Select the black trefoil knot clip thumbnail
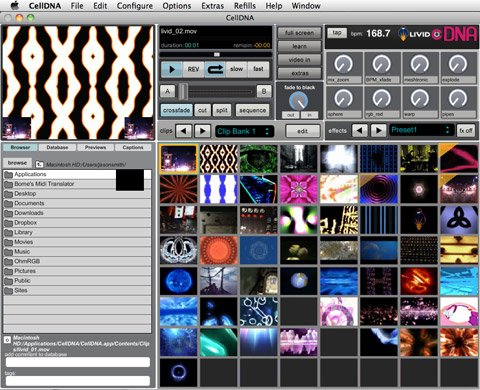 pos(459,220)
